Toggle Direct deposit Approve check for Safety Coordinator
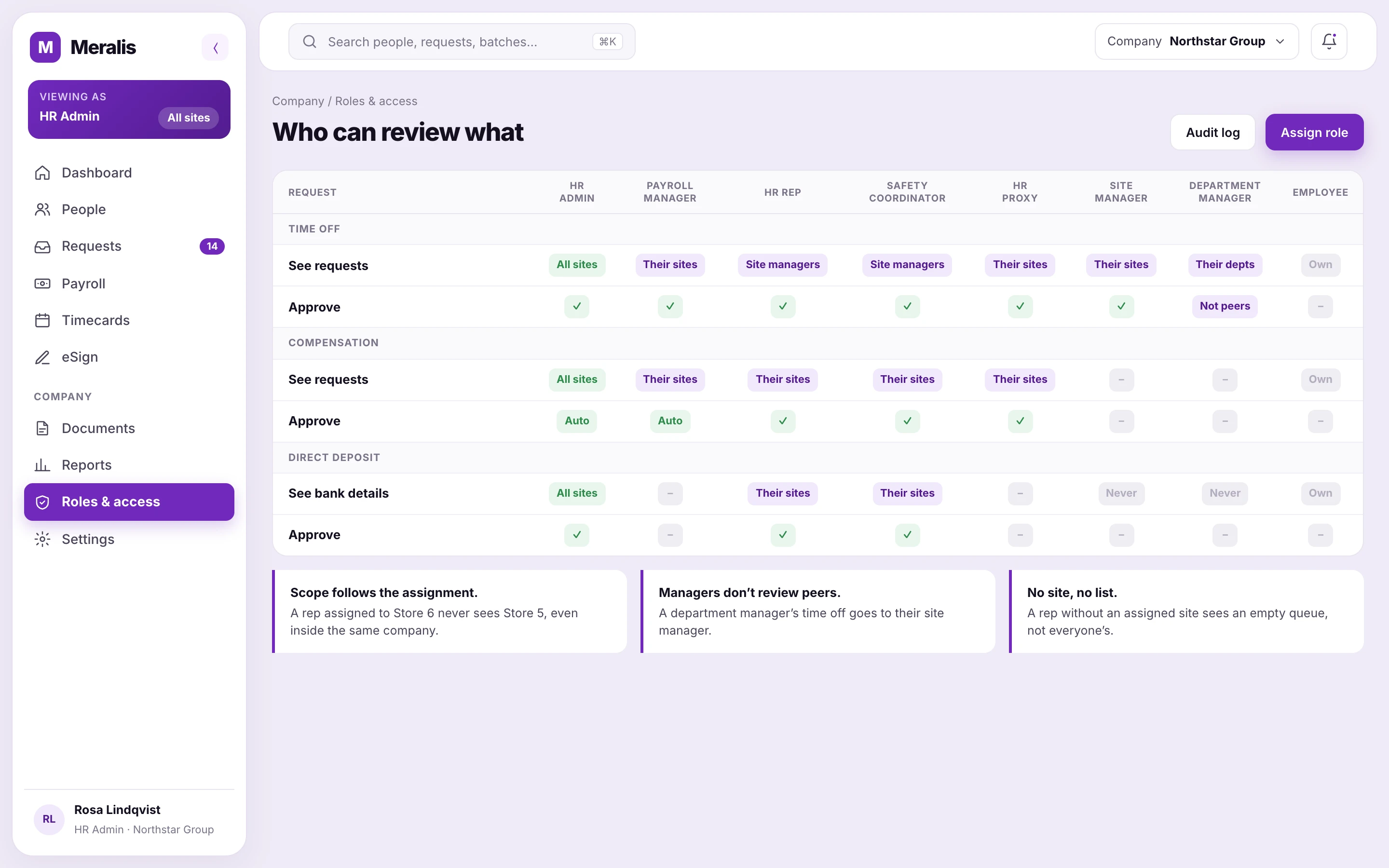This screenshot has width=1389, height=868. (907, 535)
